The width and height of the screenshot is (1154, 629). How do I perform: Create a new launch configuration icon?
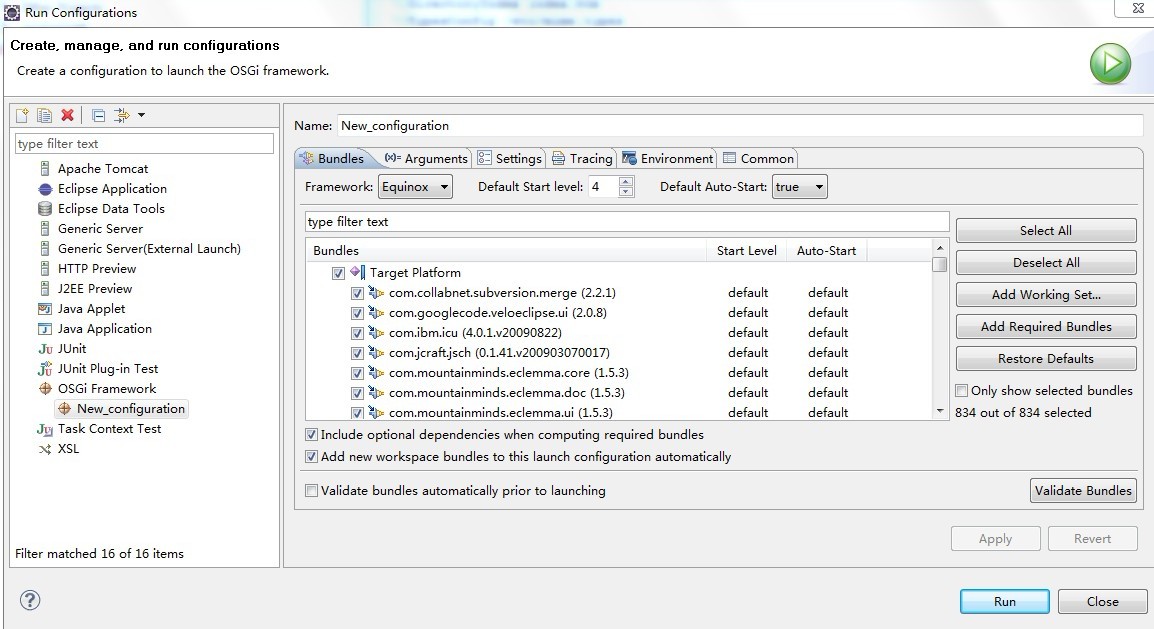pyautogui.click(x=22, y=116)
